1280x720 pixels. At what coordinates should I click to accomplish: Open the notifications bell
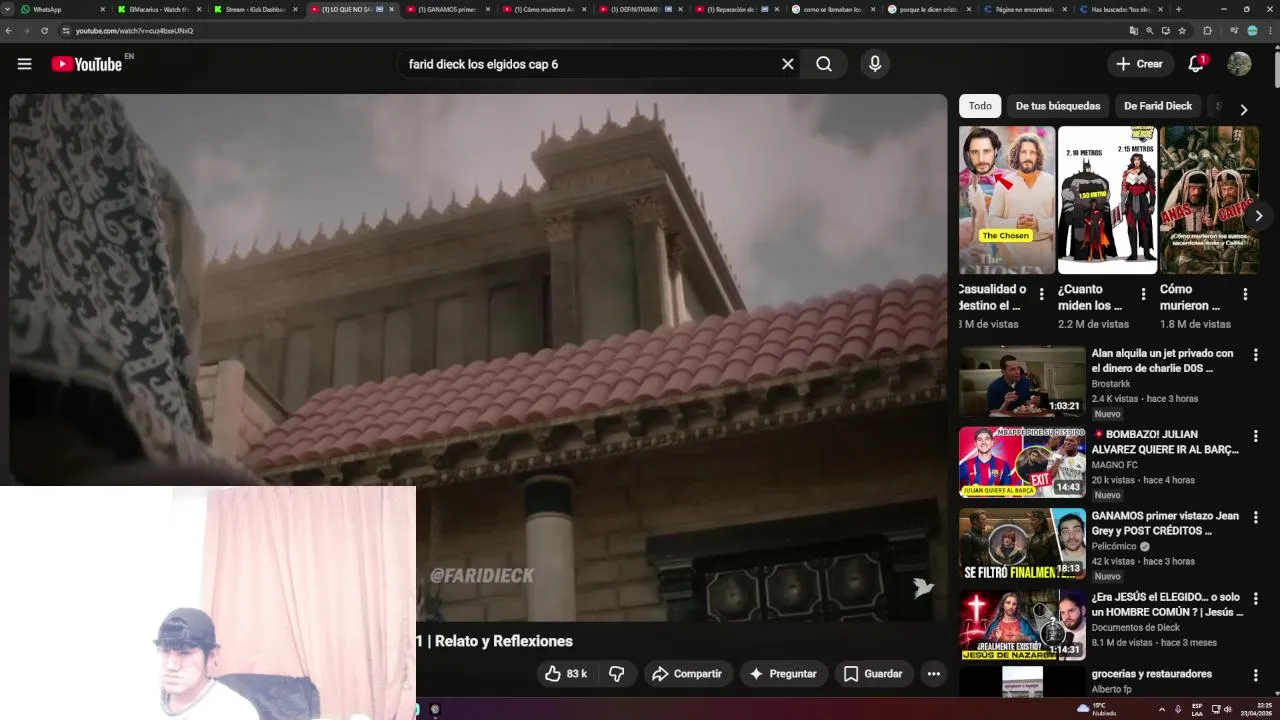tap(1196, 64)
